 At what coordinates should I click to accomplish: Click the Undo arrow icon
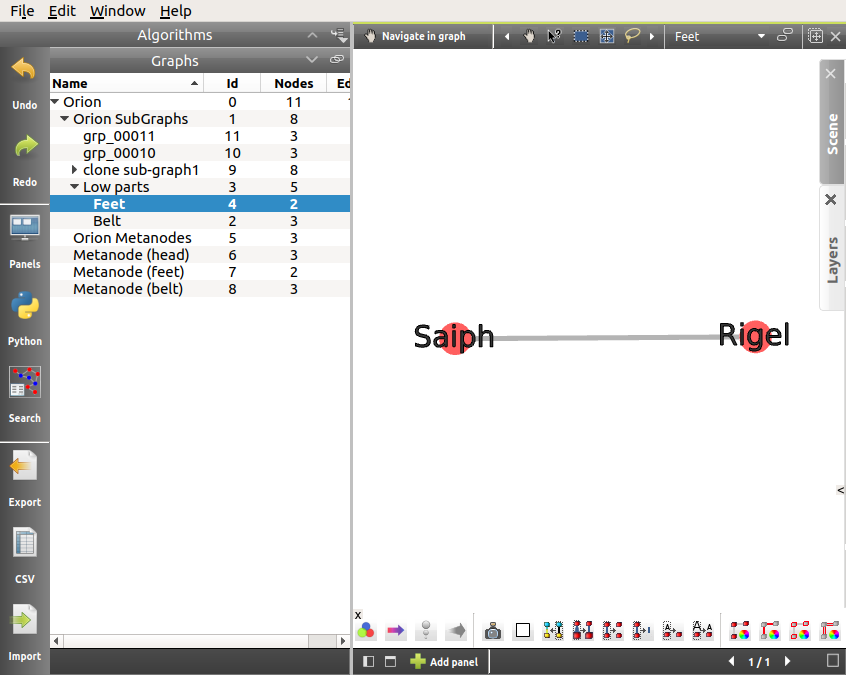pyautogui.click(x=24, y=71)
